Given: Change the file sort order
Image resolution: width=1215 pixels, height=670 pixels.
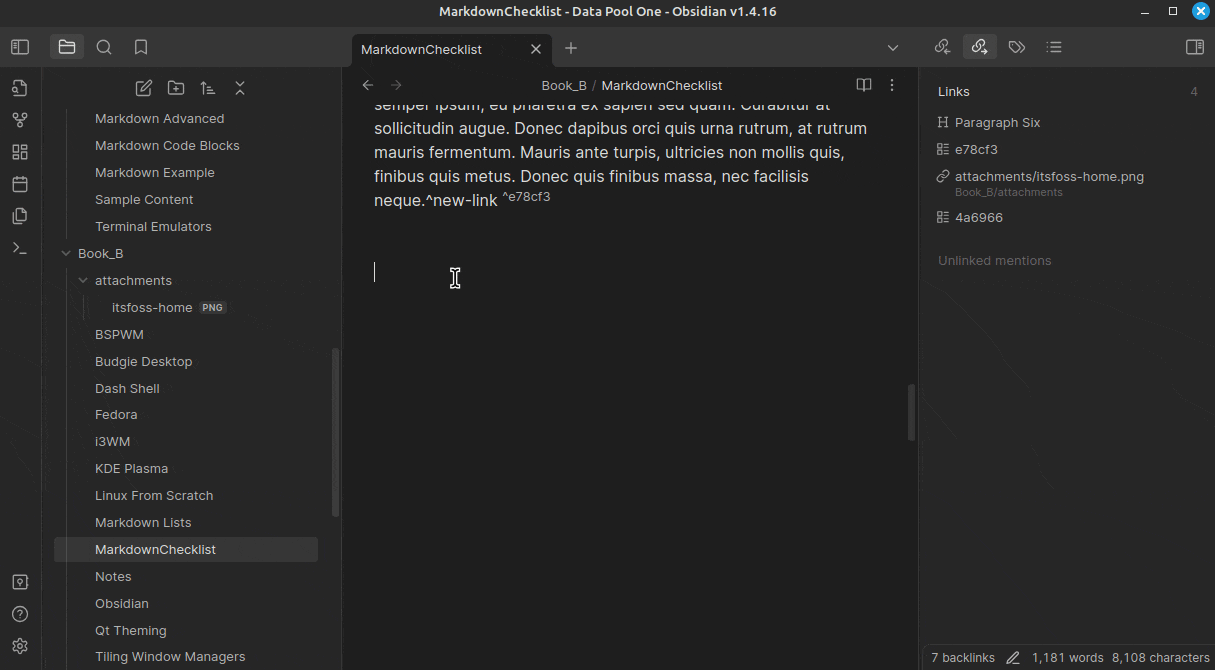Looking at the screenshot, I should click(x=208, y=88).
